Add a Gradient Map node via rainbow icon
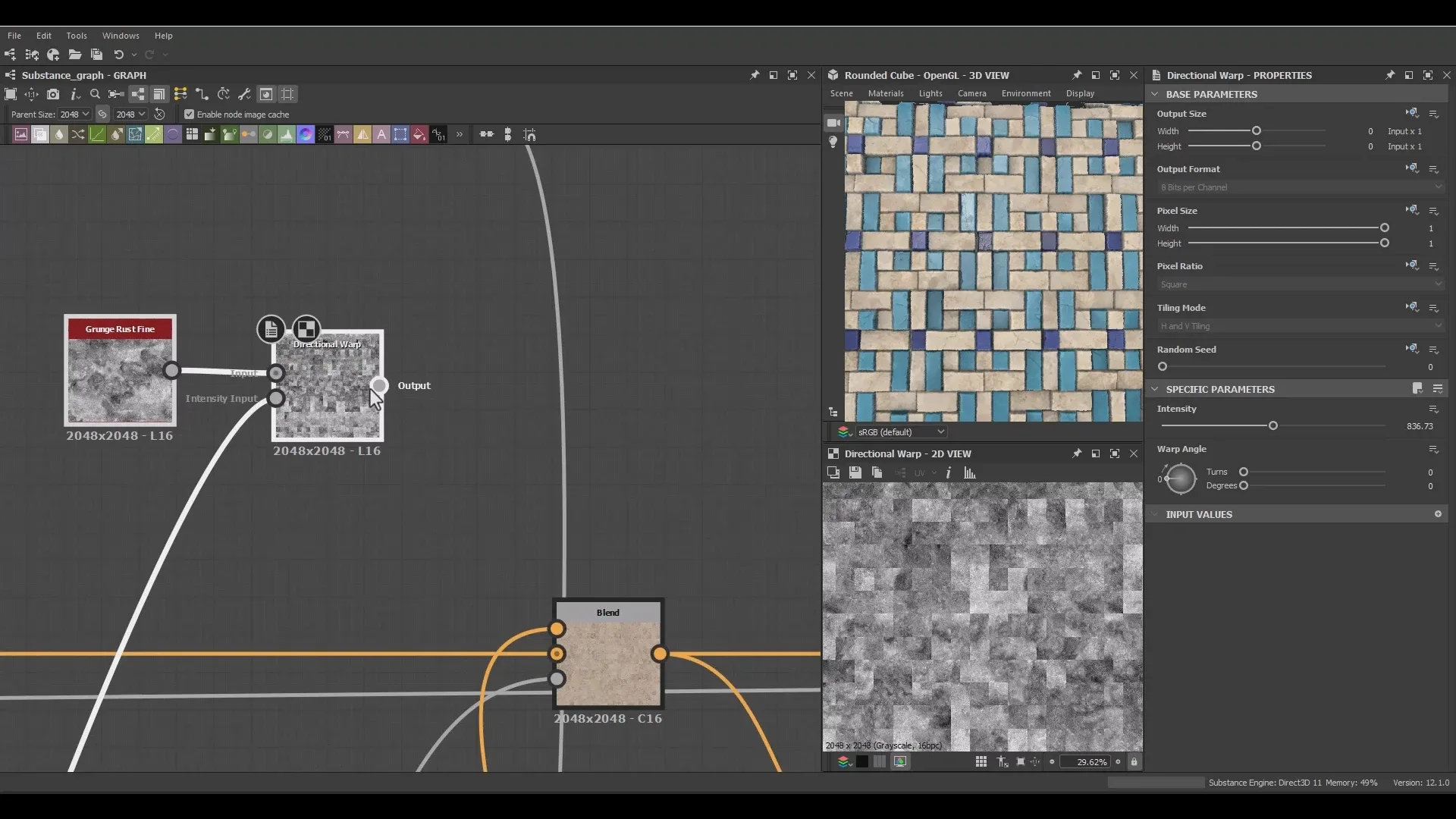 306,134
